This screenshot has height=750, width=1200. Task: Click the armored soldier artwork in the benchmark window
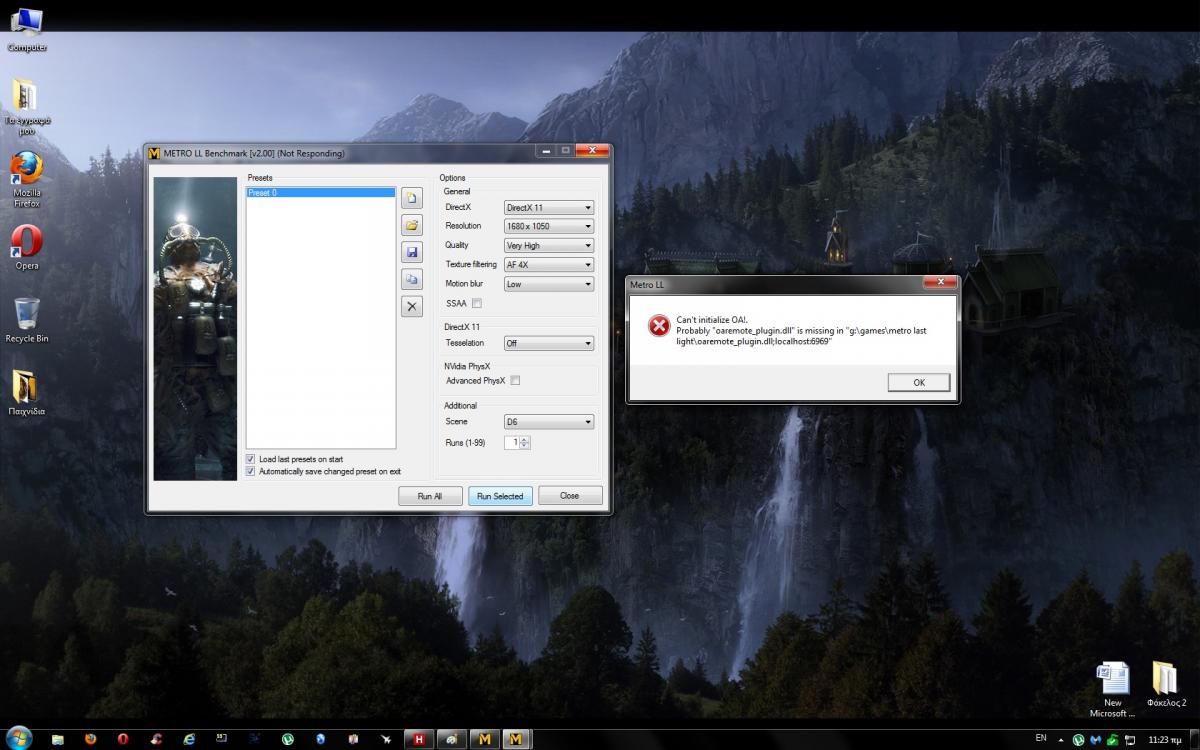pyautogui.click(x=196, y=327)
